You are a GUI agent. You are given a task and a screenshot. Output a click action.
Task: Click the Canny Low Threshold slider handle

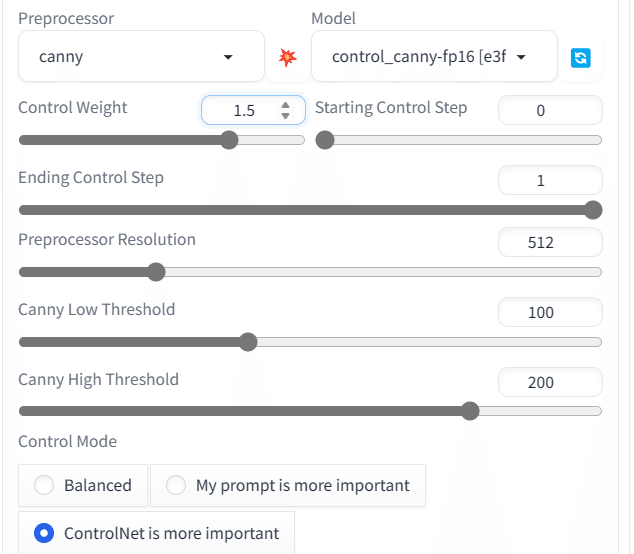tap(248, 342)
